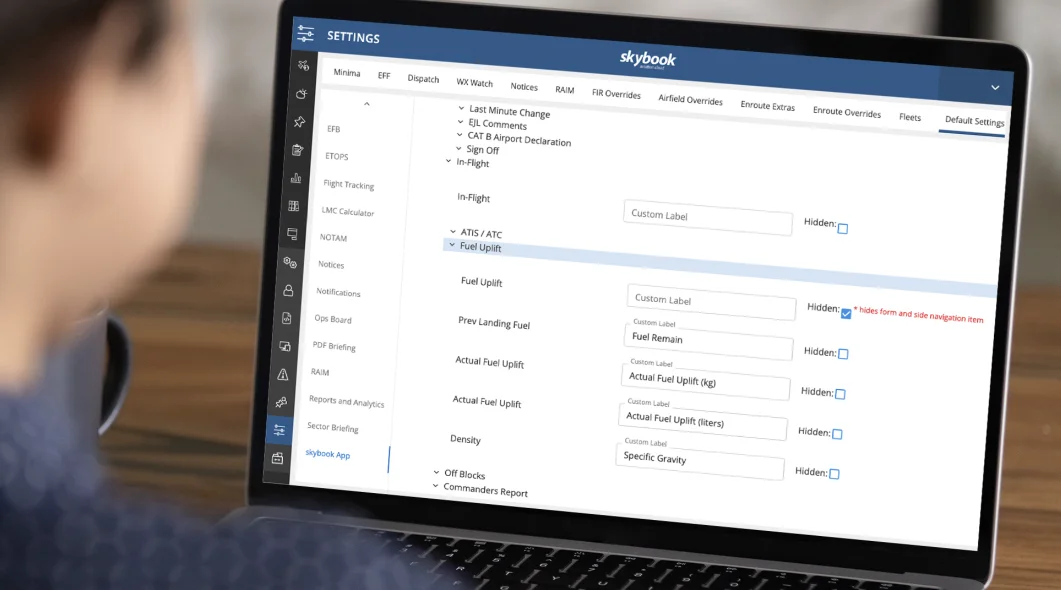Switch to the Minima tab
This screenshot has width=1061, height=590.
pos(346,72)
